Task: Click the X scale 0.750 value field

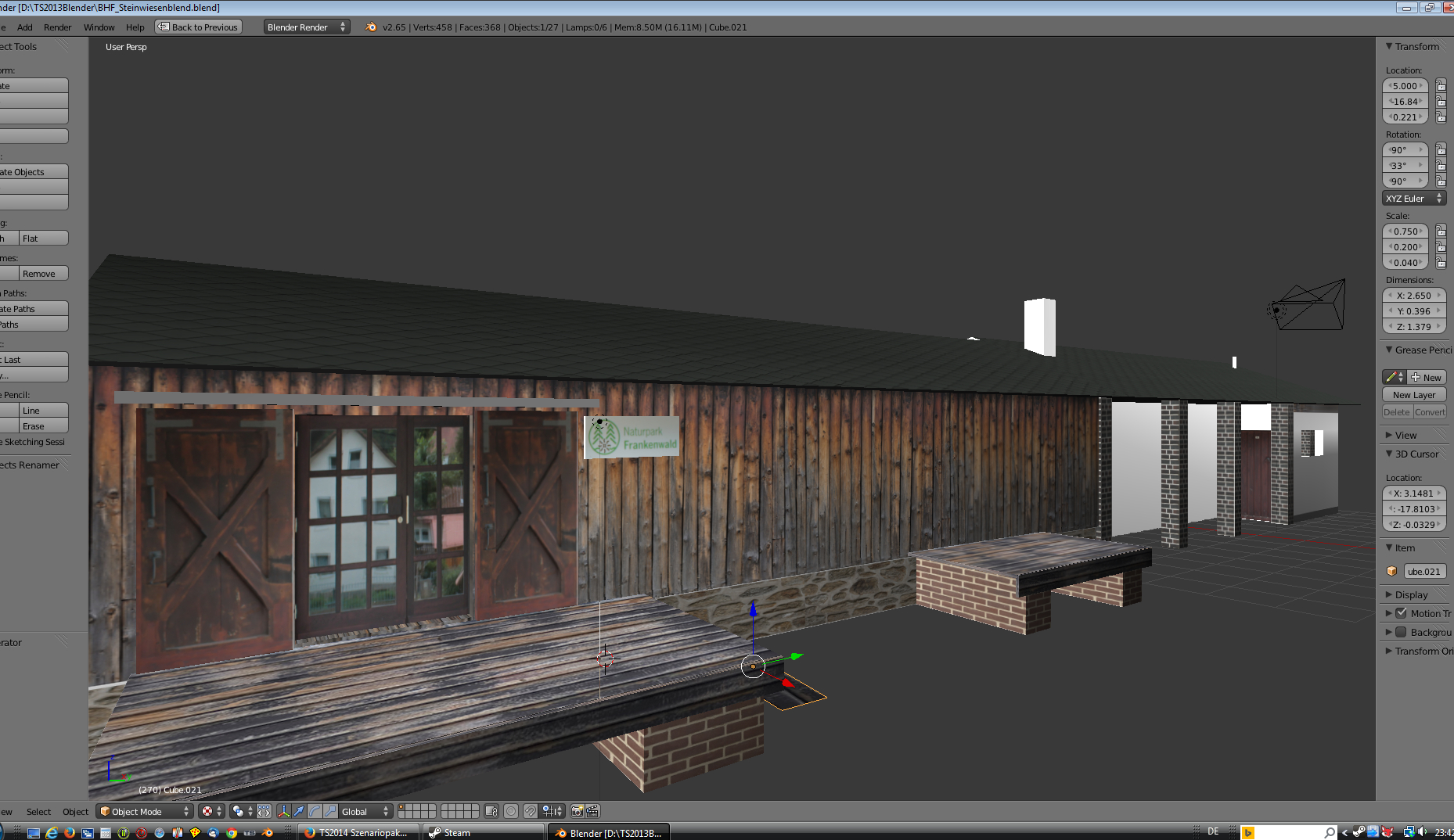Action: point(1405,232)
